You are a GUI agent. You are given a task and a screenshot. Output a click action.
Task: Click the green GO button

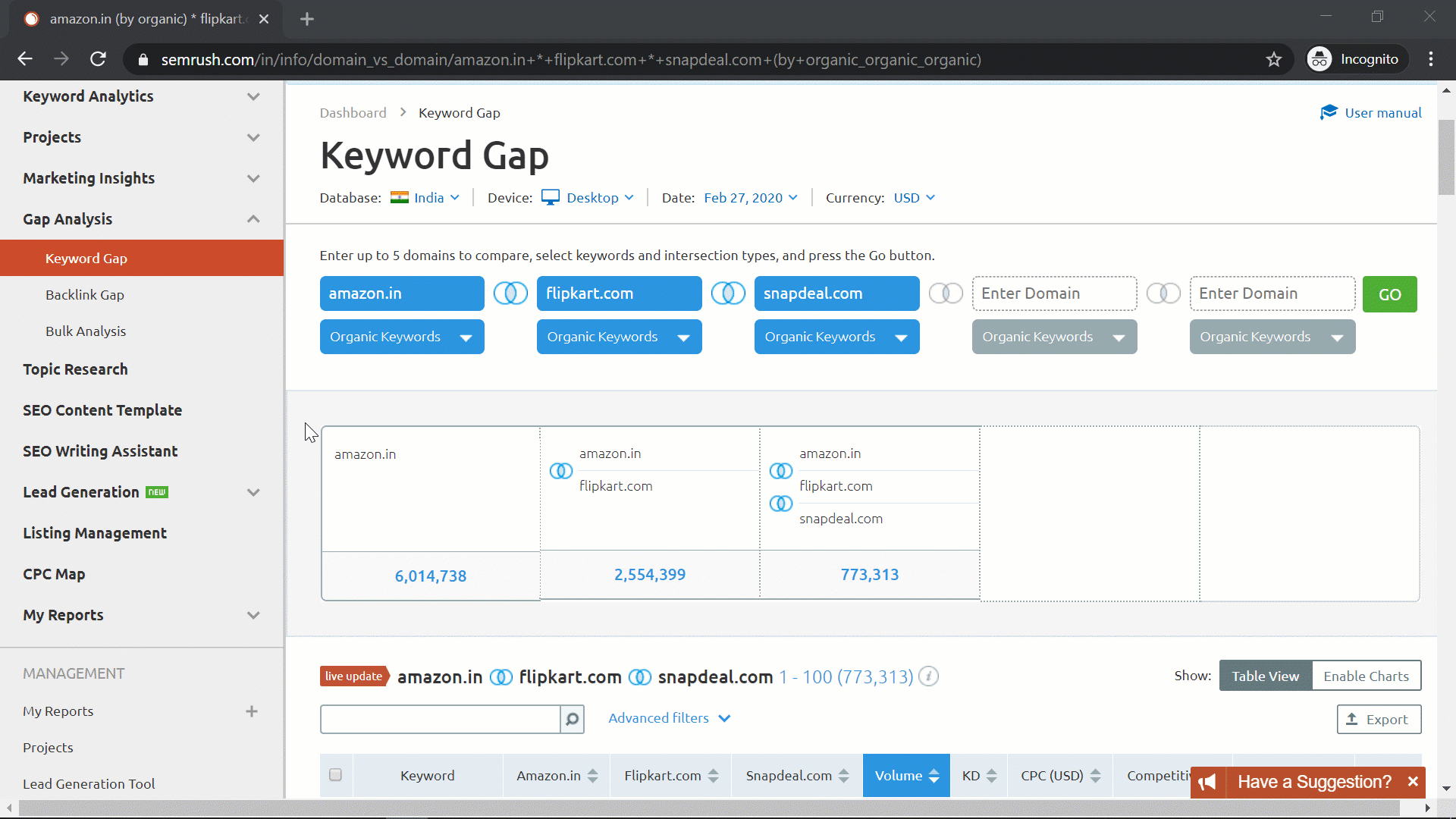click(x=1390, y=294)
